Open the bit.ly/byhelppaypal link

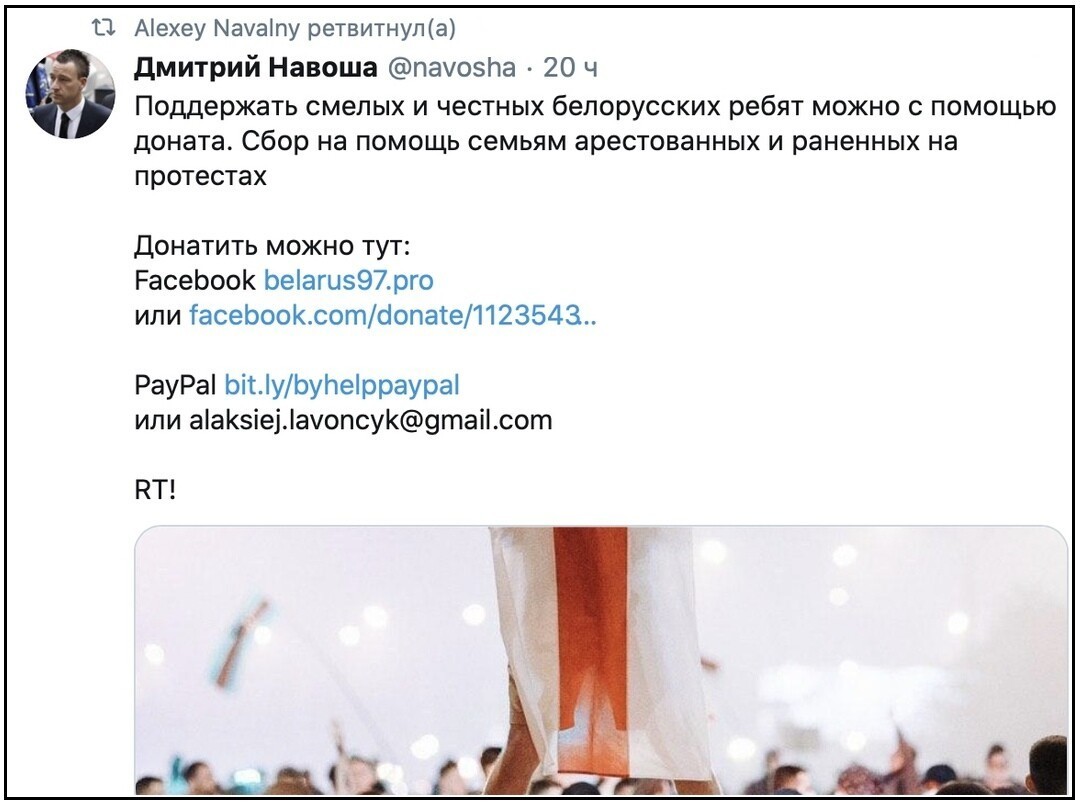click(342, 385)
